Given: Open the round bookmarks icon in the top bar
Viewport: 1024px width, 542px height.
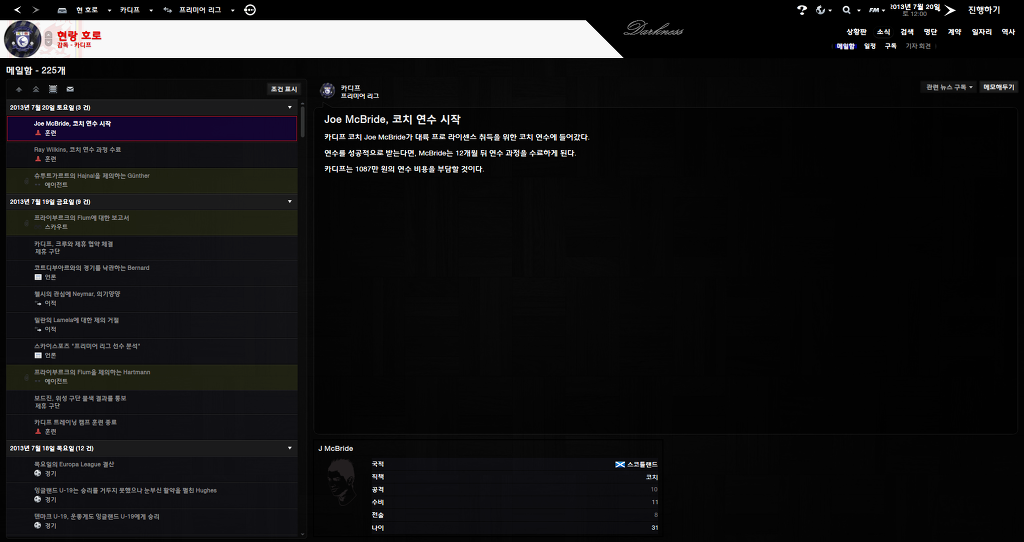Looking at the screenshot, I should click(250, 10).
